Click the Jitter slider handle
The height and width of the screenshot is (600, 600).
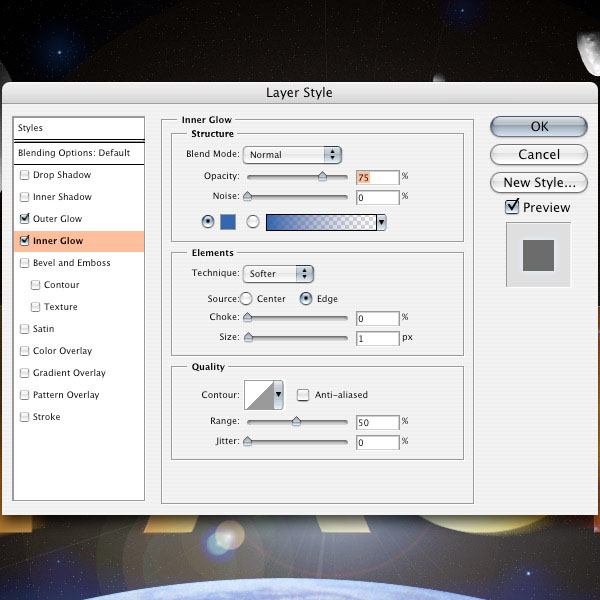tap(248, 442)
